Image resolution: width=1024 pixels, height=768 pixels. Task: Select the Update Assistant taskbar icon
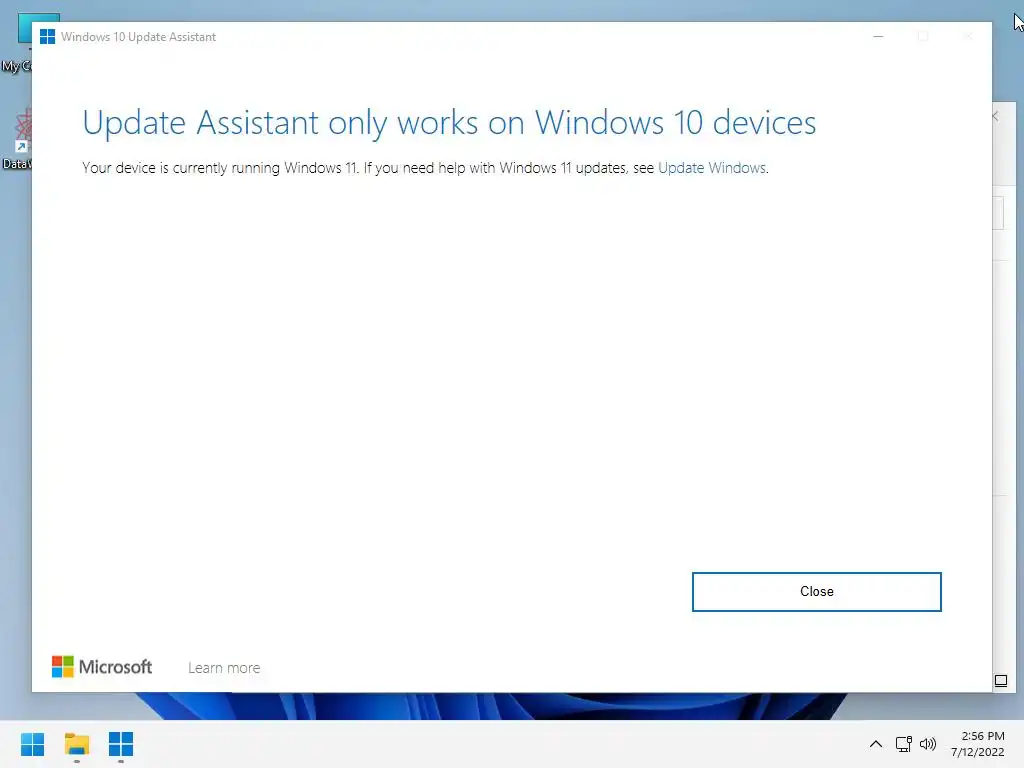coord(121,744)
